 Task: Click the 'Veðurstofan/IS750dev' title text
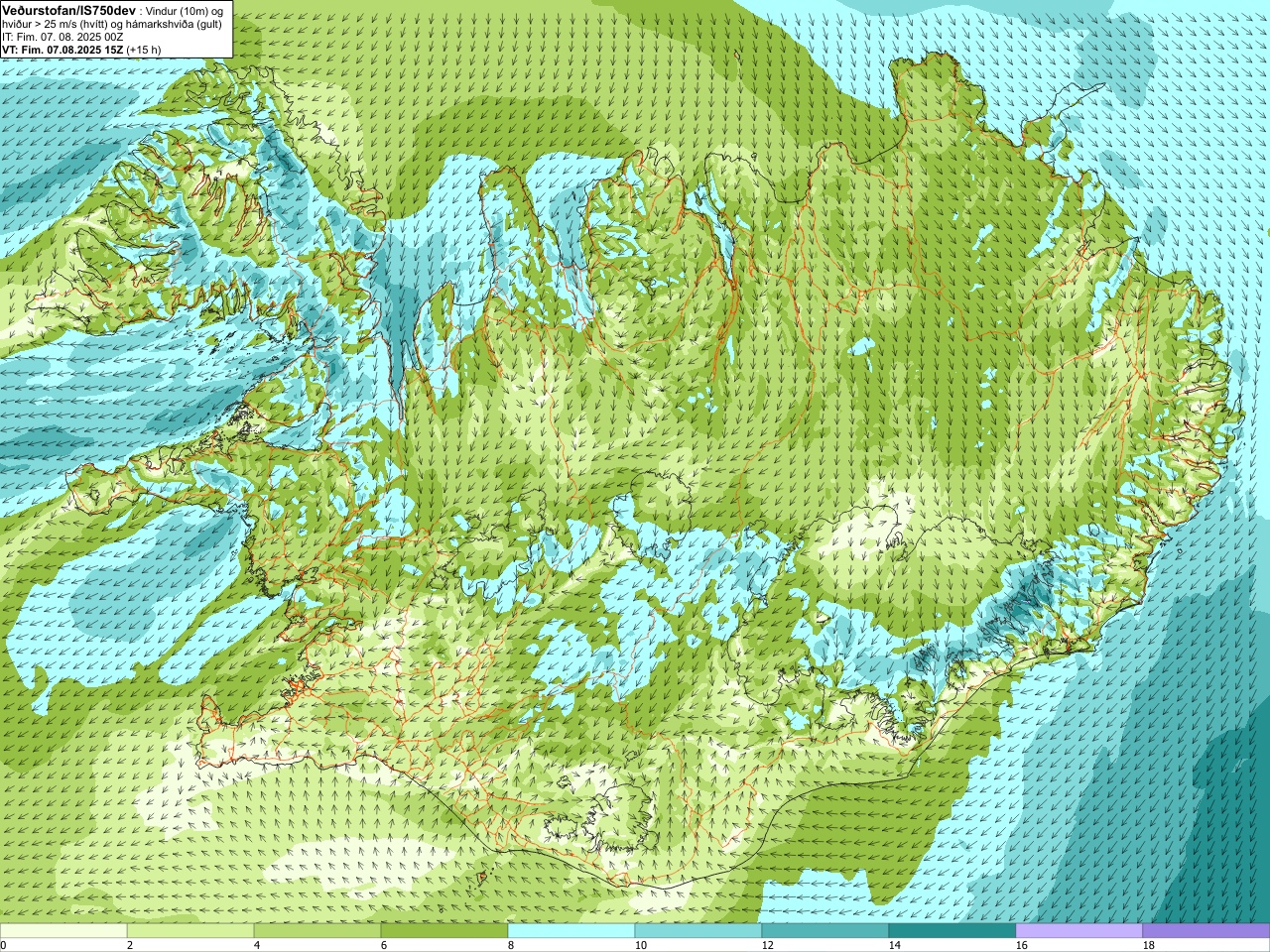click(69, 9)
